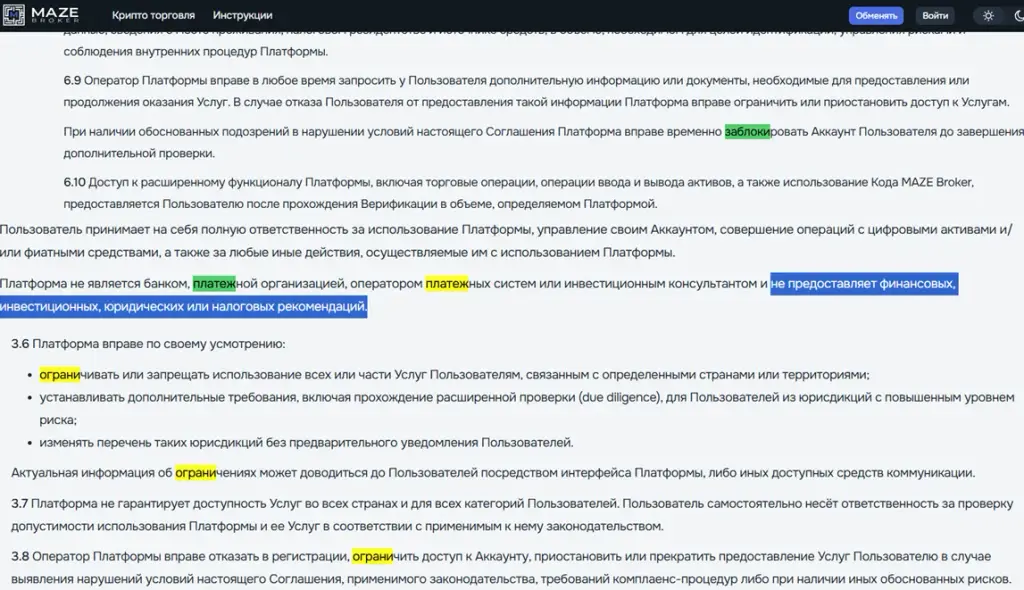Click the section number 3.8

20,556
